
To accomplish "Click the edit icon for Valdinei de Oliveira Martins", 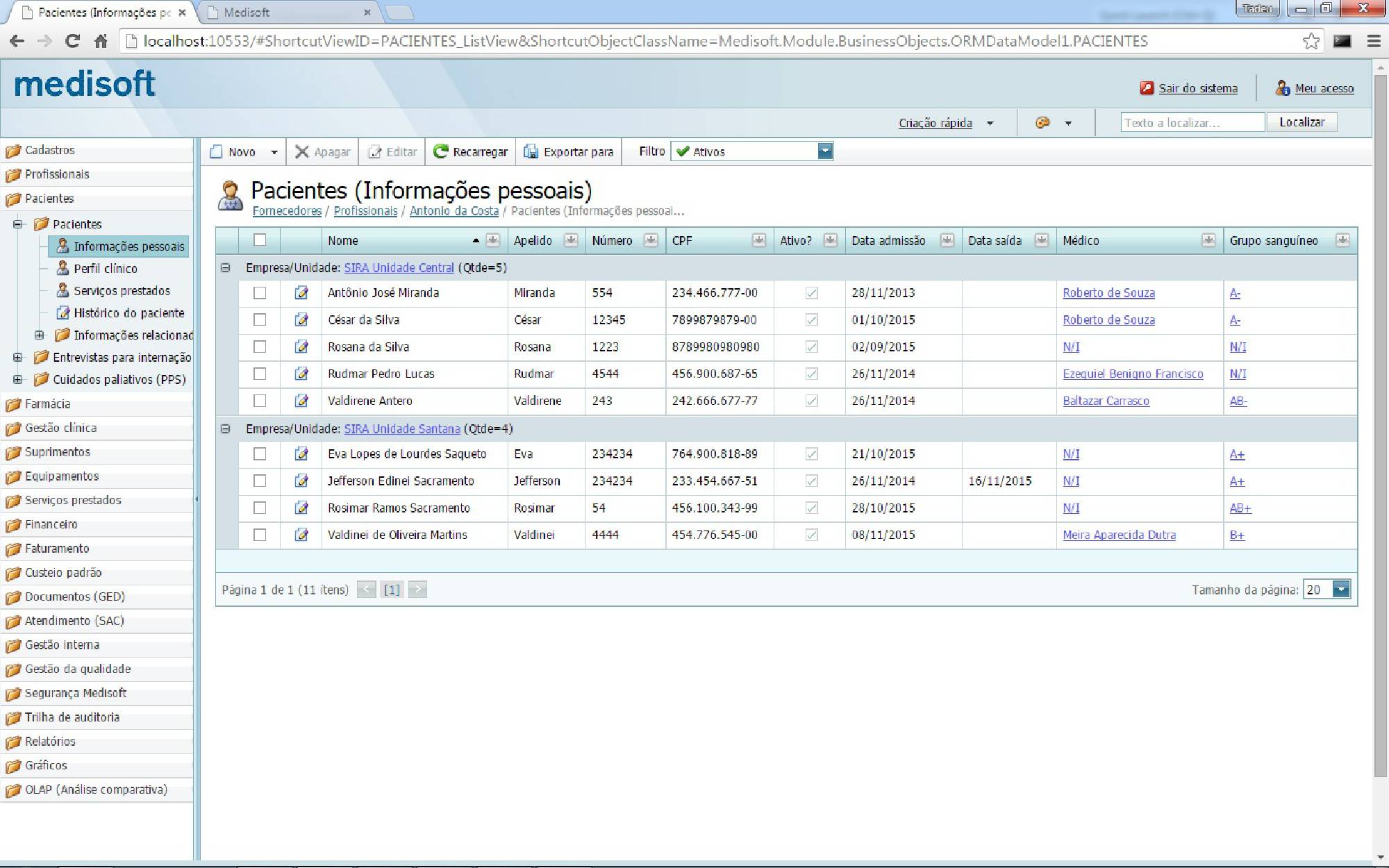I will click(301, 535).
